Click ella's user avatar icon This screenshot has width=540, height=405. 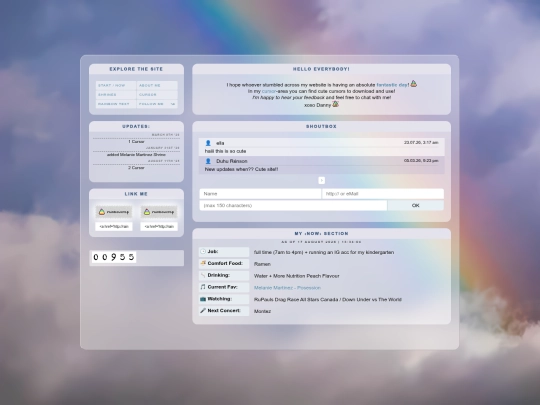click(208, 143)
